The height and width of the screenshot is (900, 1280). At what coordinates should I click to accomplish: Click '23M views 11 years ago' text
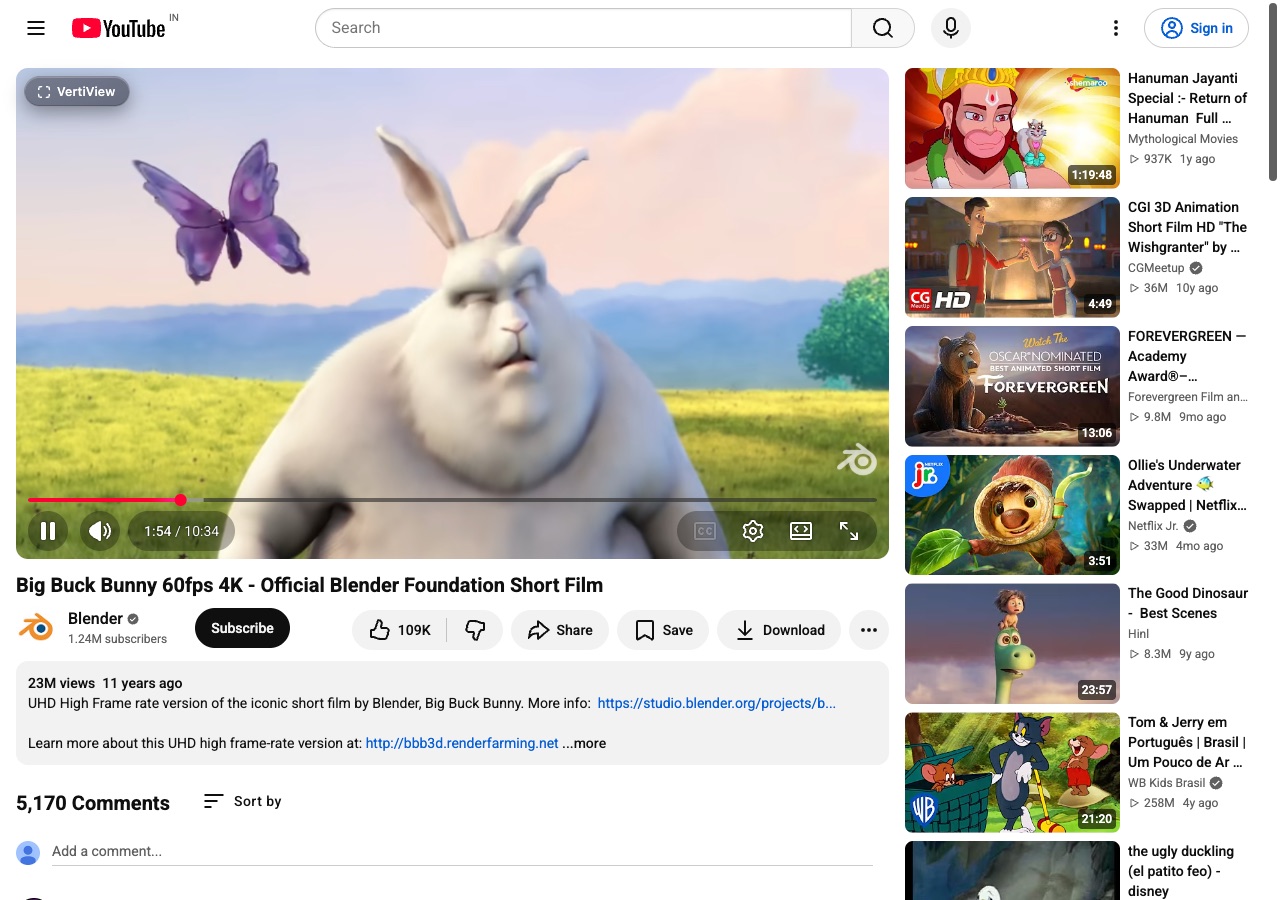(105, 683)
